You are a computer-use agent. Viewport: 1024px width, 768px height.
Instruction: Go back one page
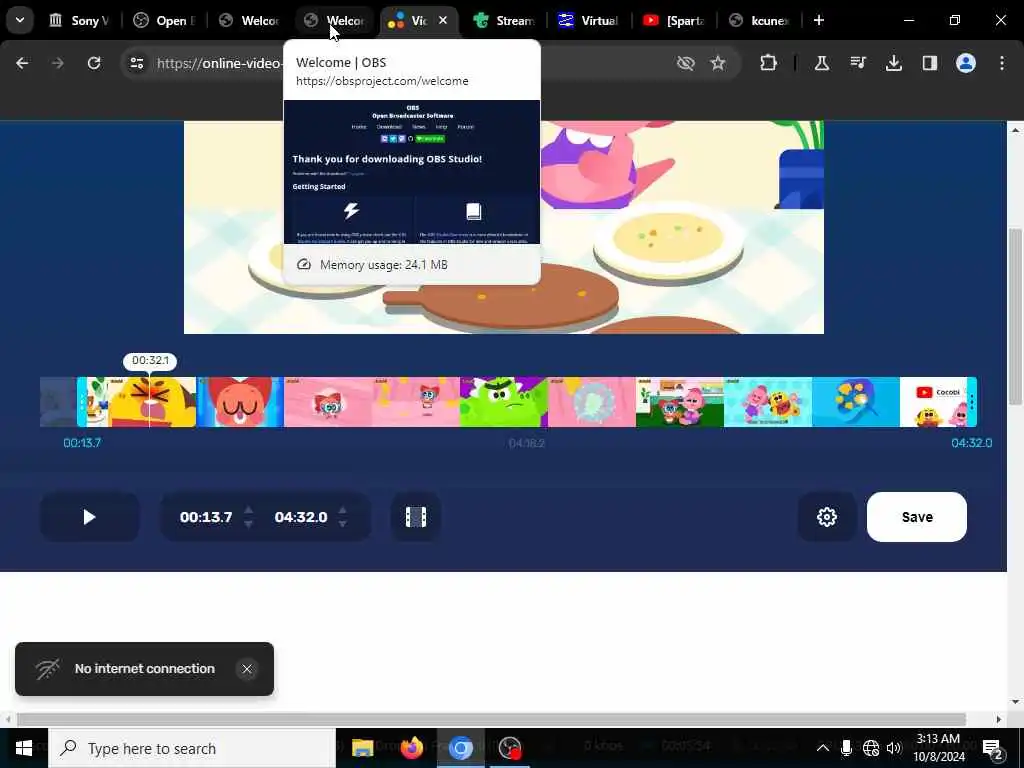click(x=22, y=63)
